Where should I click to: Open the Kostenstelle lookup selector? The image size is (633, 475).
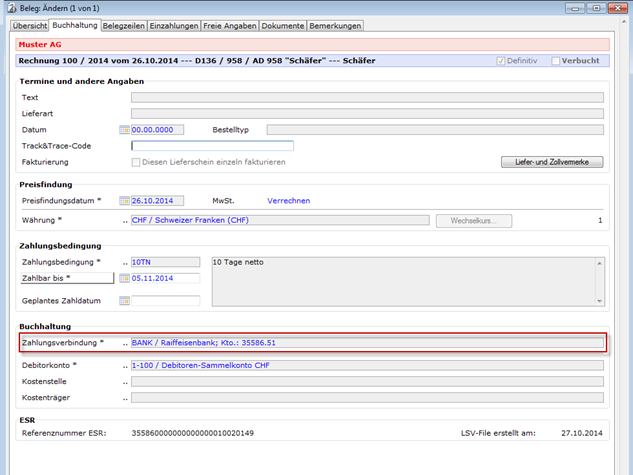(125, 382)
